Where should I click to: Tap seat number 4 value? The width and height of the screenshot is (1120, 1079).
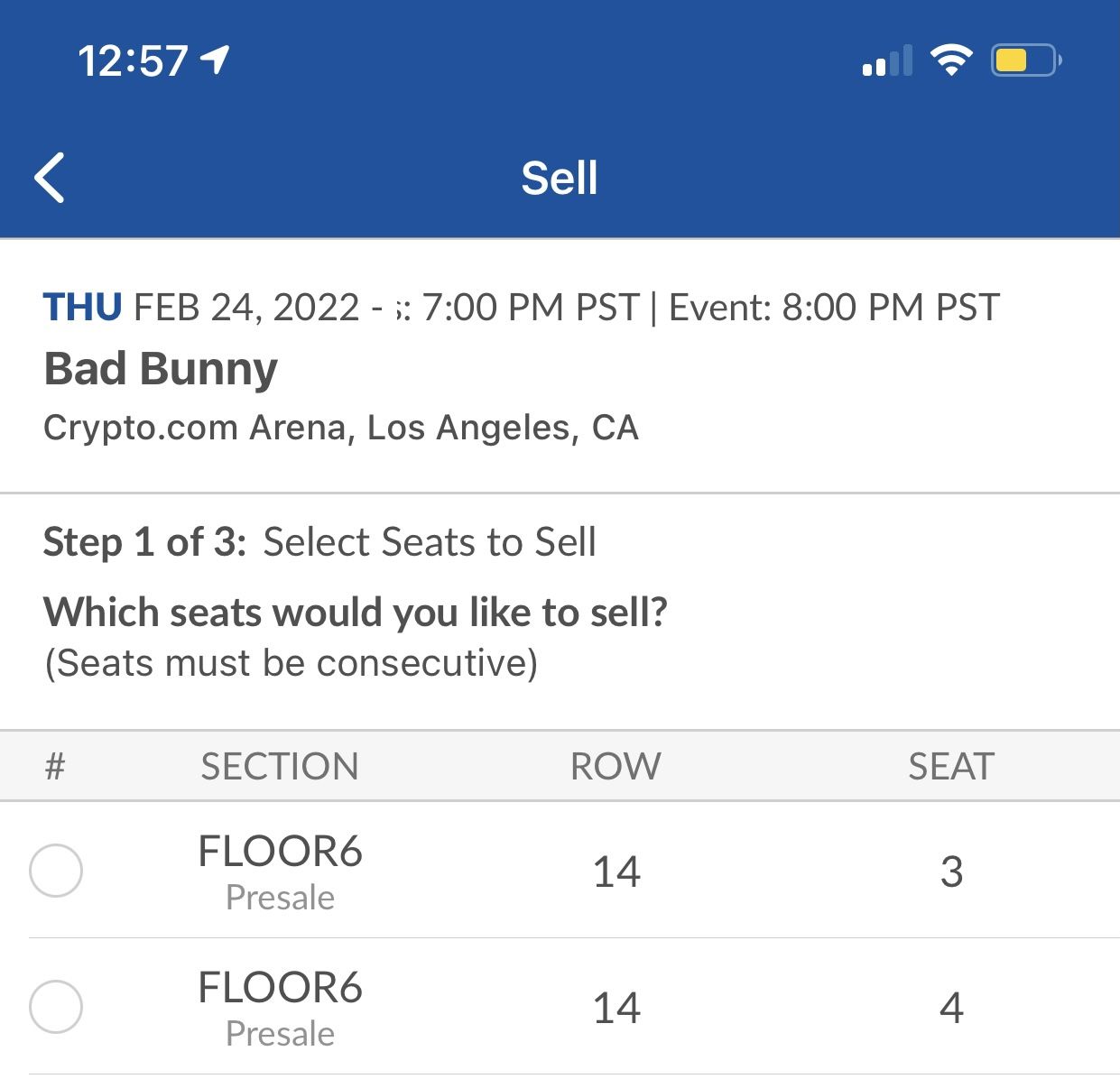click(951, 1008)
